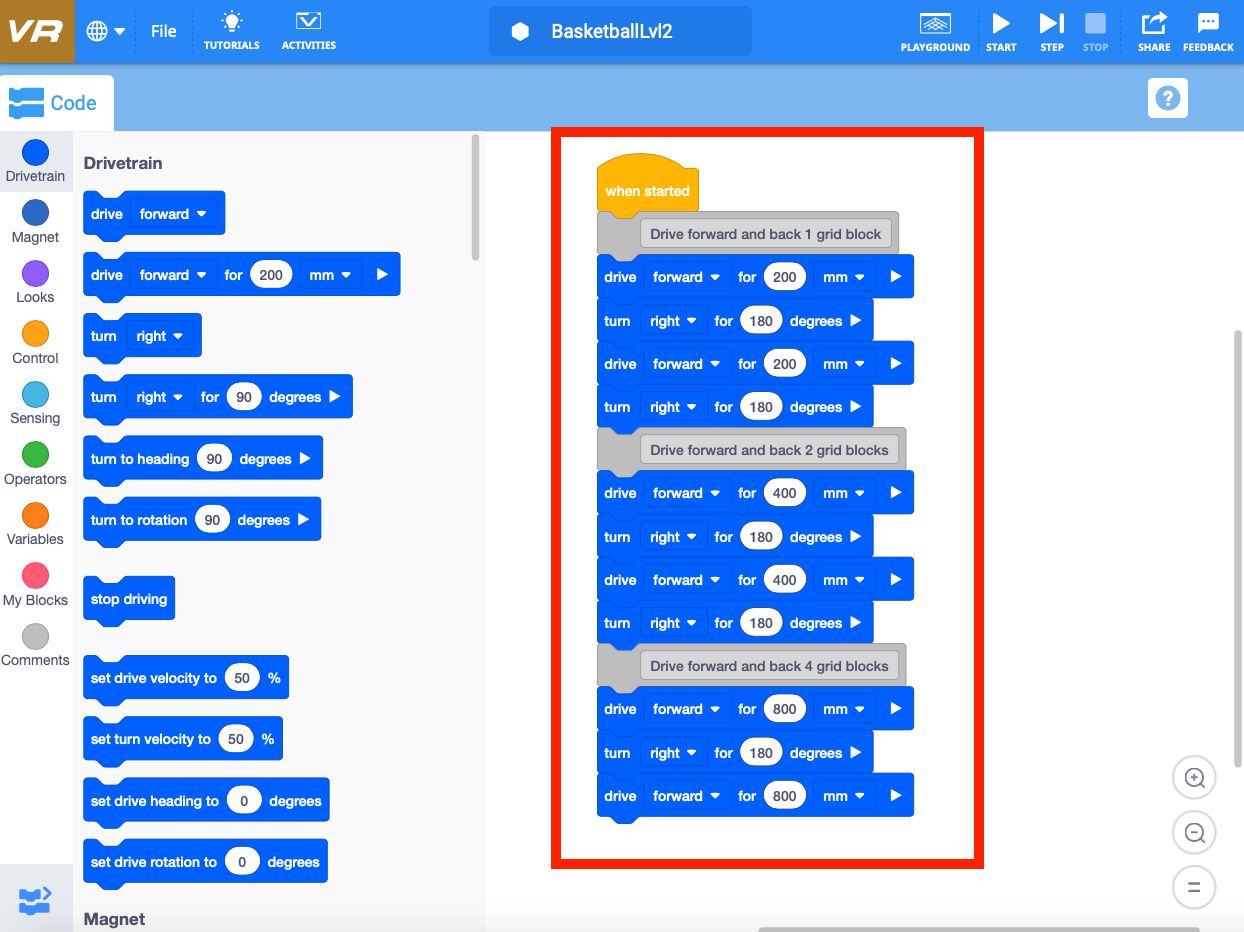
Task: Click the zoom in control on the canvas
Action: (1194, 777)
